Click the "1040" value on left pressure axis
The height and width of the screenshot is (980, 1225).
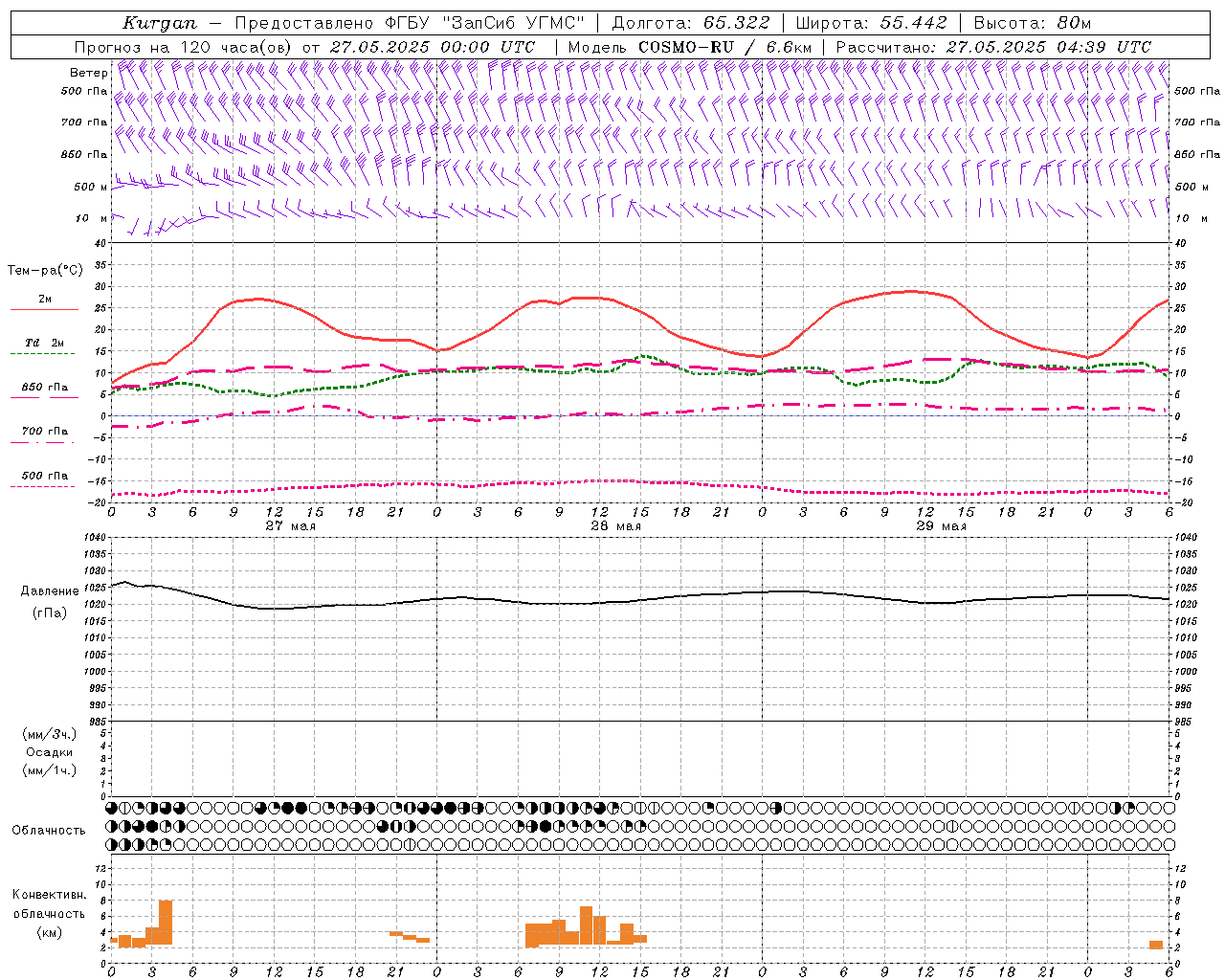[94, 538]
